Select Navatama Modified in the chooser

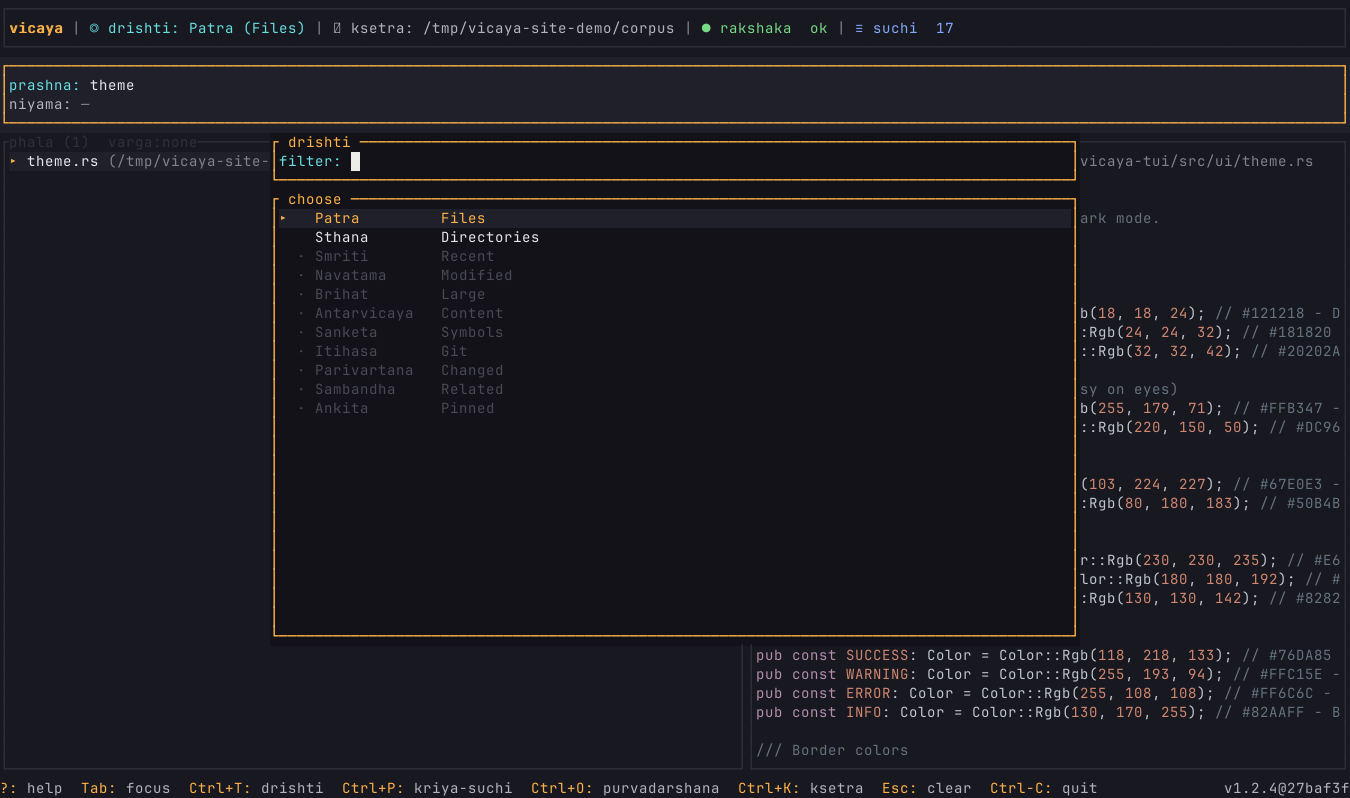coord(674,275)
